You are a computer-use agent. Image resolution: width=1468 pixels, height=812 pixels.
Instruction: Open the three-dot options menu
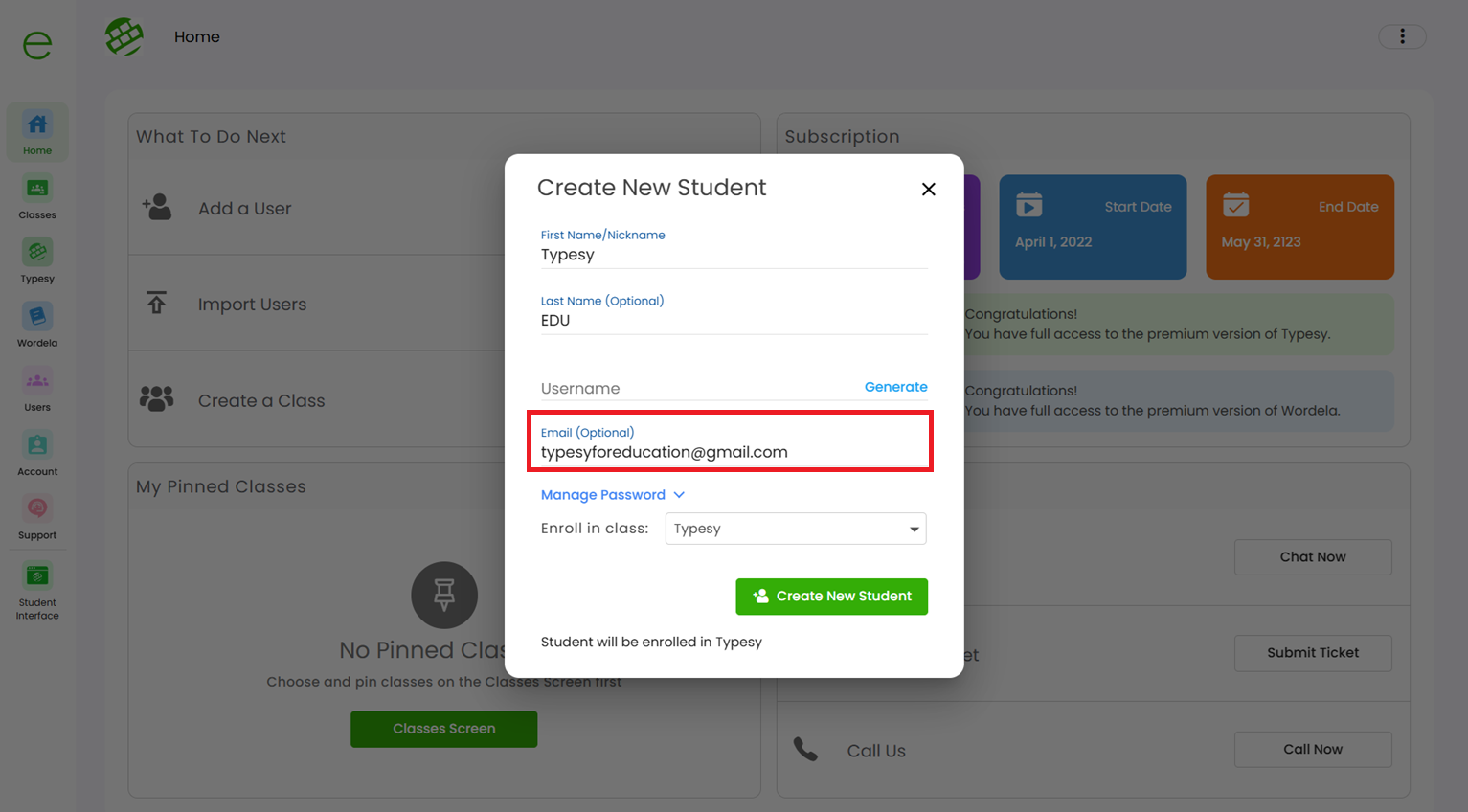1402,36
